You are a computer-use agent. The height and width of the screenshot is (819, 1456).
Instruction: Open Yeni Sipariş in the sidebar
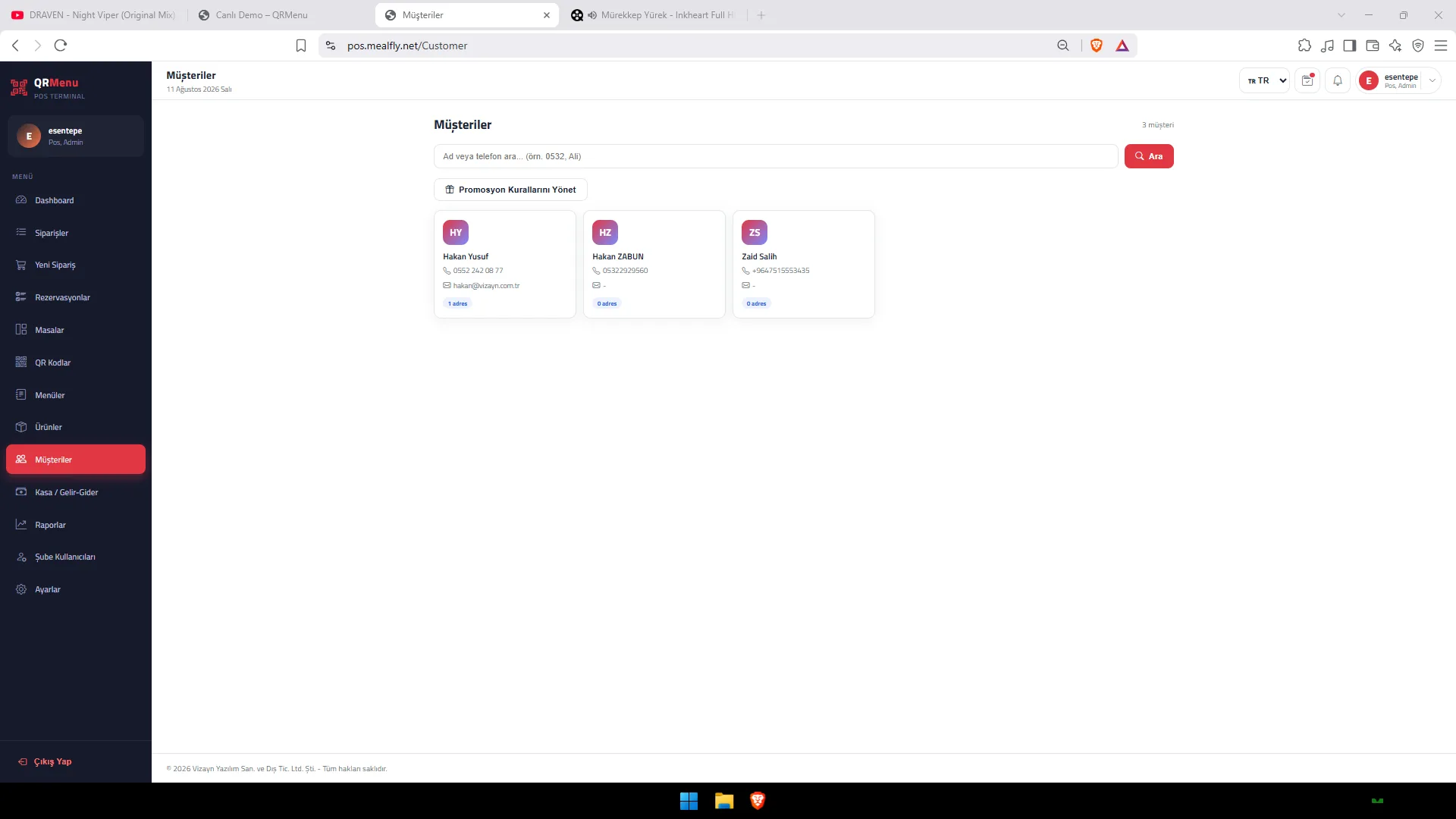pyautogui.click(x=76, y=265)
